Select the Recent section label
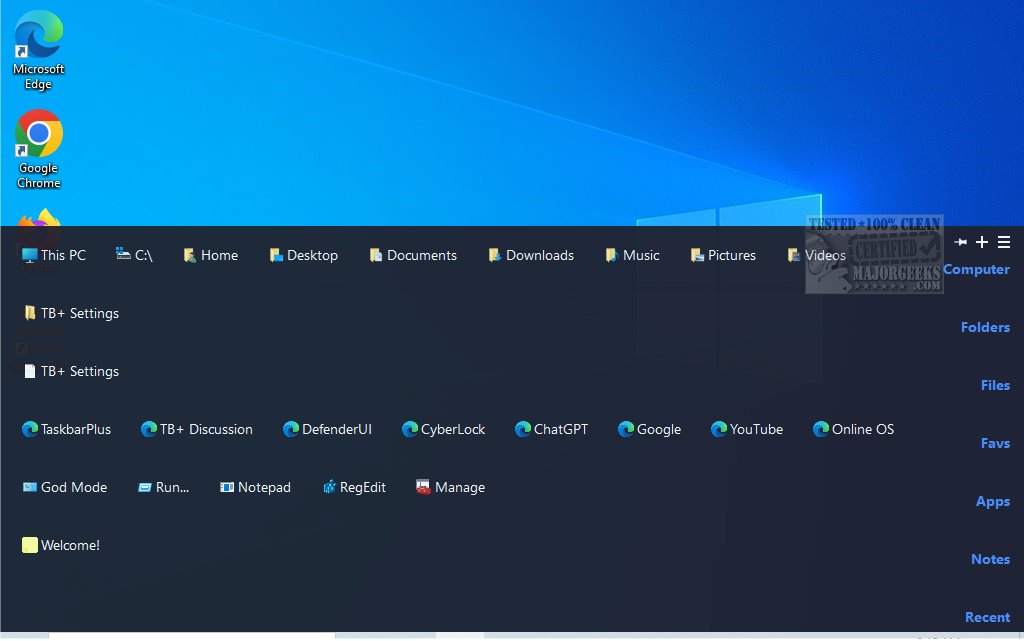This screenshot has height=641, width=1024. click(987, 618)
